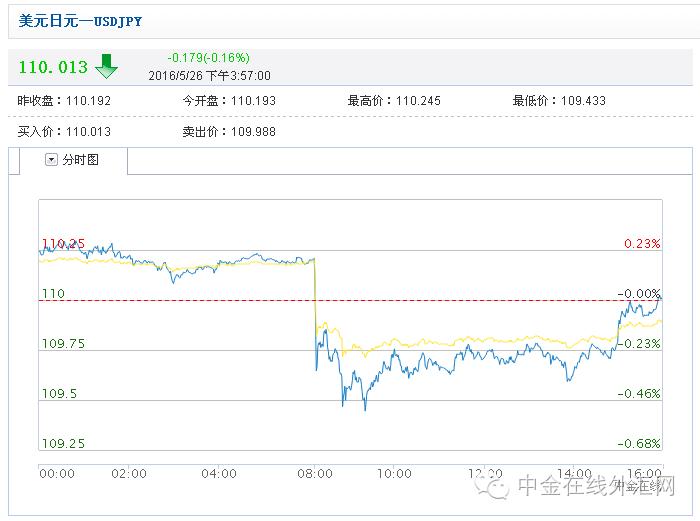The width and height of the screenshot is (700, 521).
Task: Click the timestamp 2016/5/26 下午3:57:00
Action: click(x=209, y=75)
